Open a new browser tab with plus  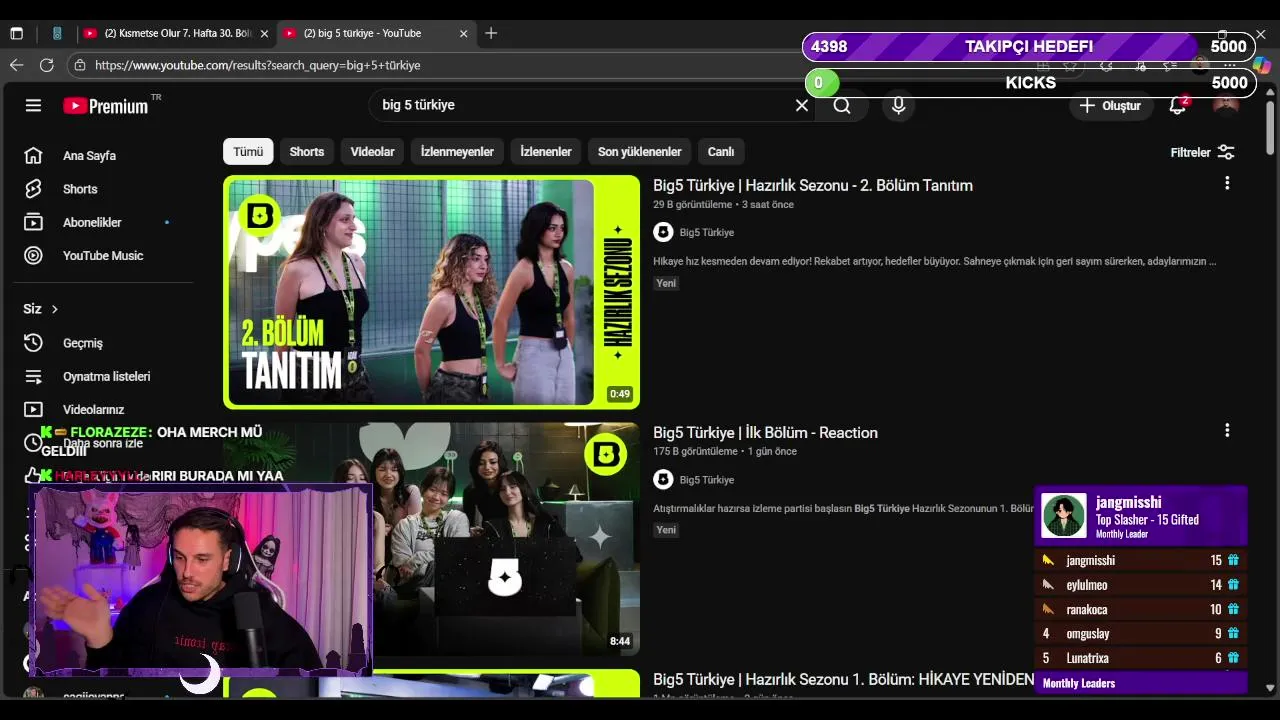[491, 33]
